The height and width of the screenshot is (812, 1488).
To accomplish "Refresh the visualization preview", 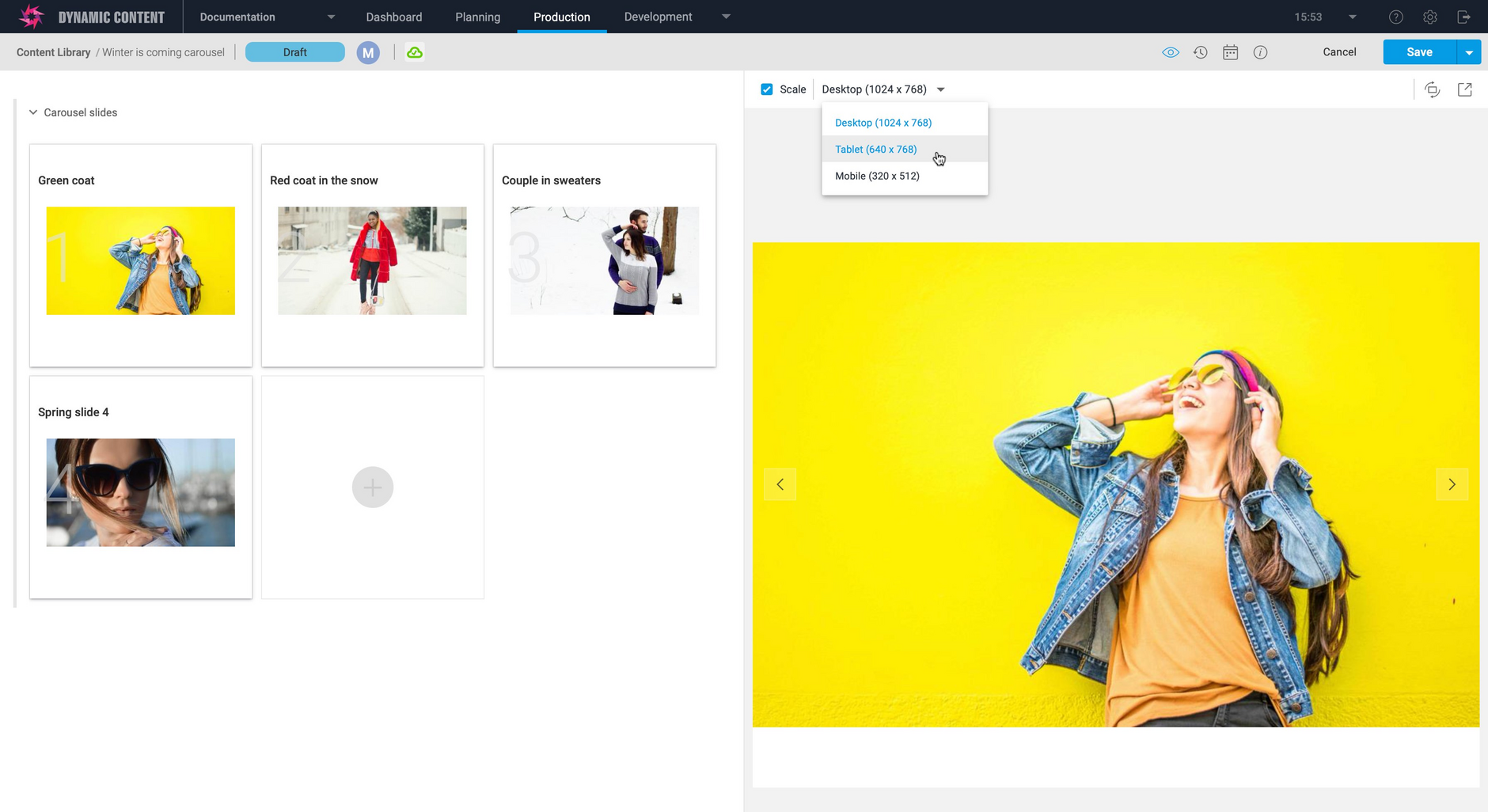I will click(1433, 89).
